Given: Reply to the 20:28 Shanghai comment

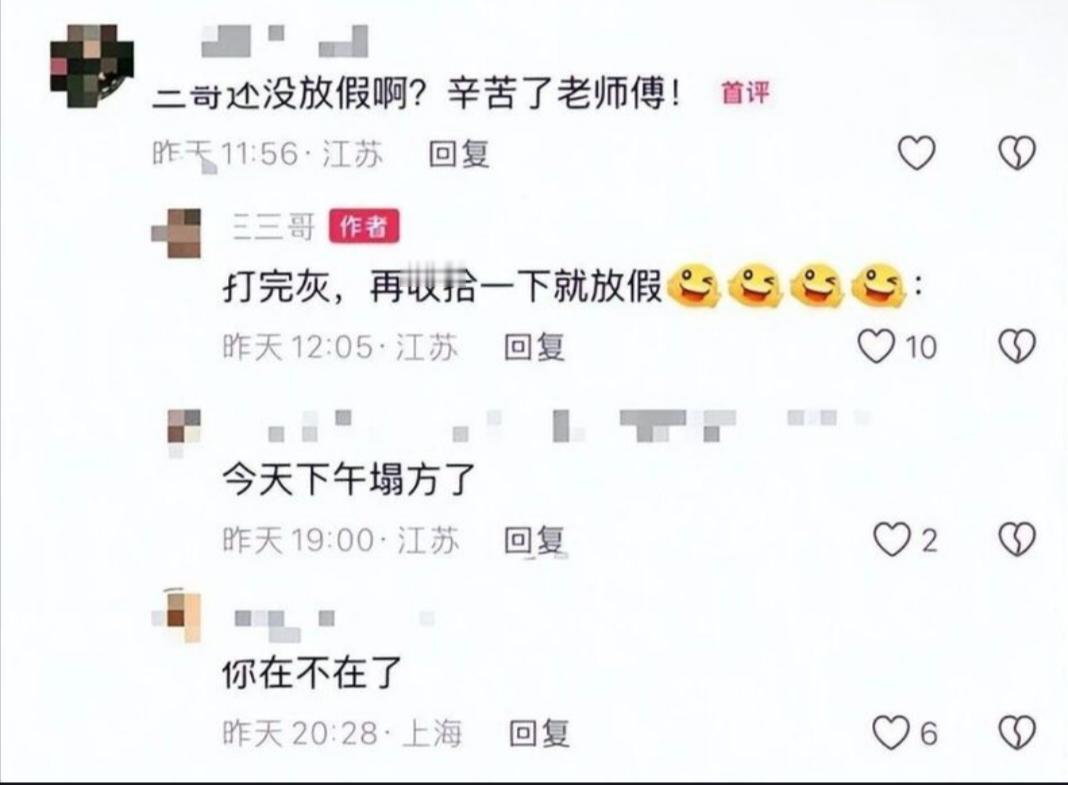Looking at the screenshot, I should [x=539, y=733].
